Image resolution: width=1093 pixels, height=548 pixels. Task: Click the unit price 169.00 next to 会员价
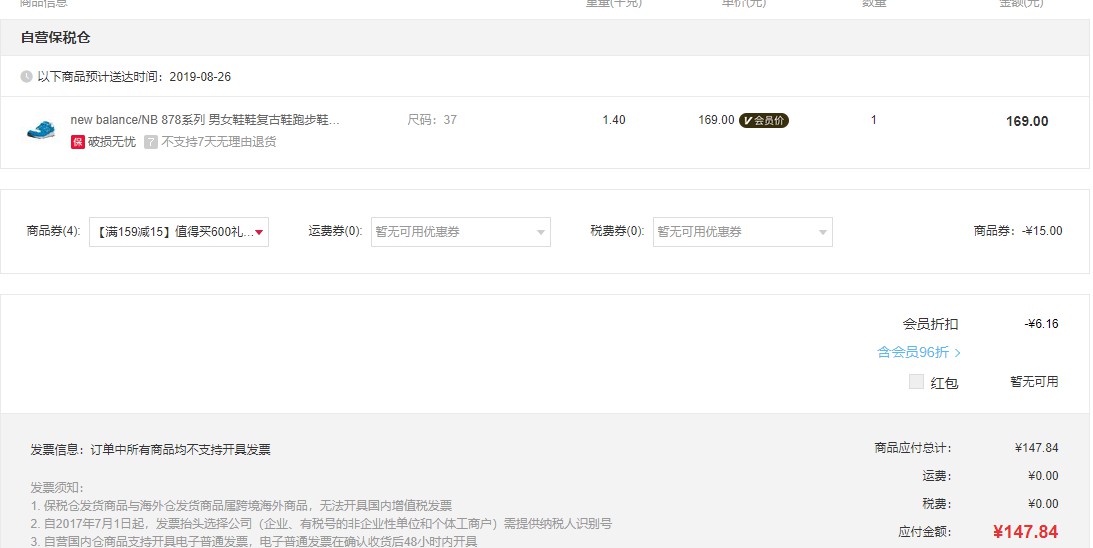717,120
